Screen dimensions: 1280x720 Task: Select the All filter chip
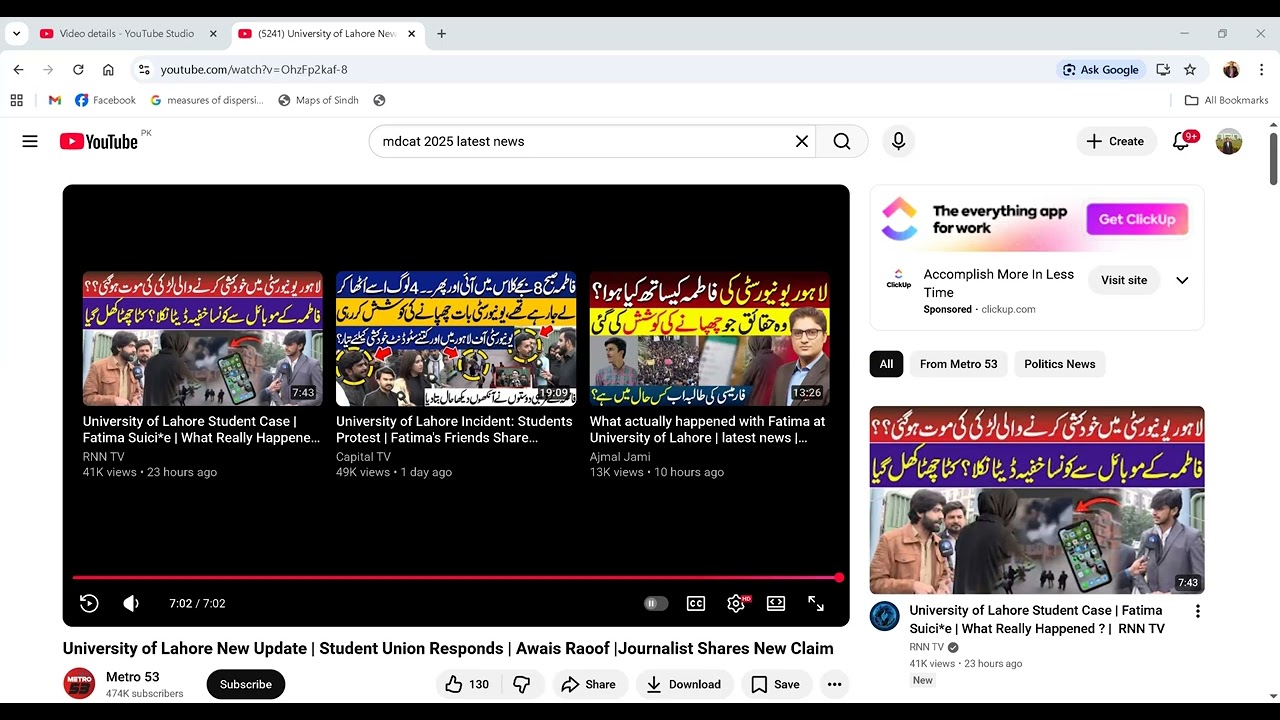[886, 364]
